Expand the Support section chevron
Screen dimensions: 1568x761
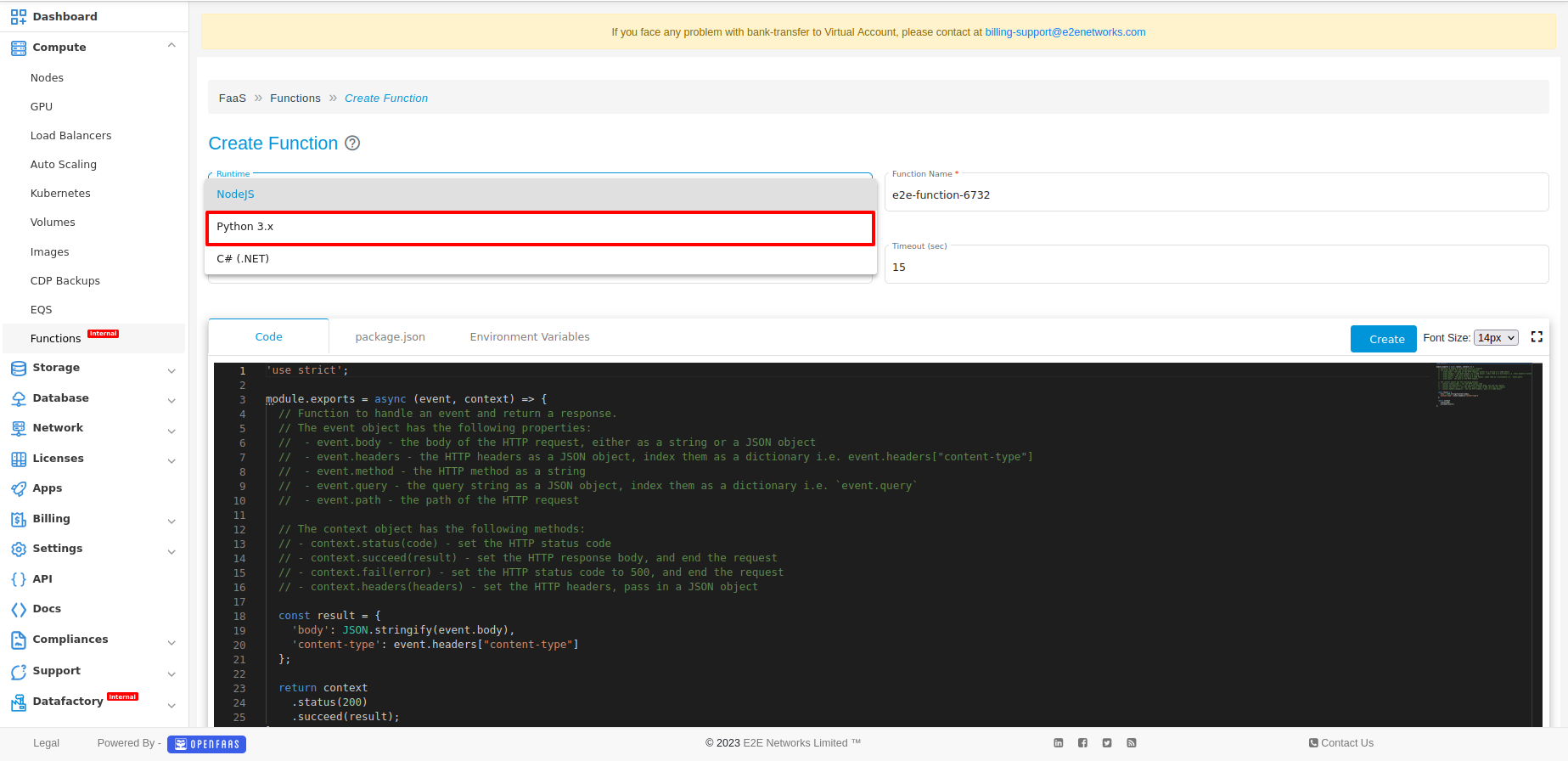pos(171,674)
